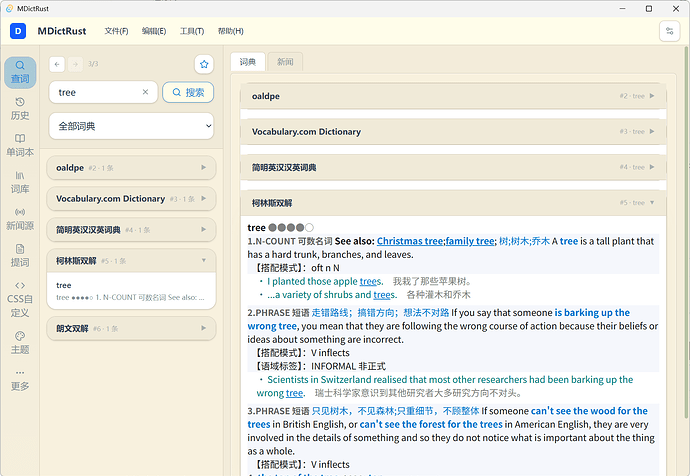Click the 搜索 search button

188,92
